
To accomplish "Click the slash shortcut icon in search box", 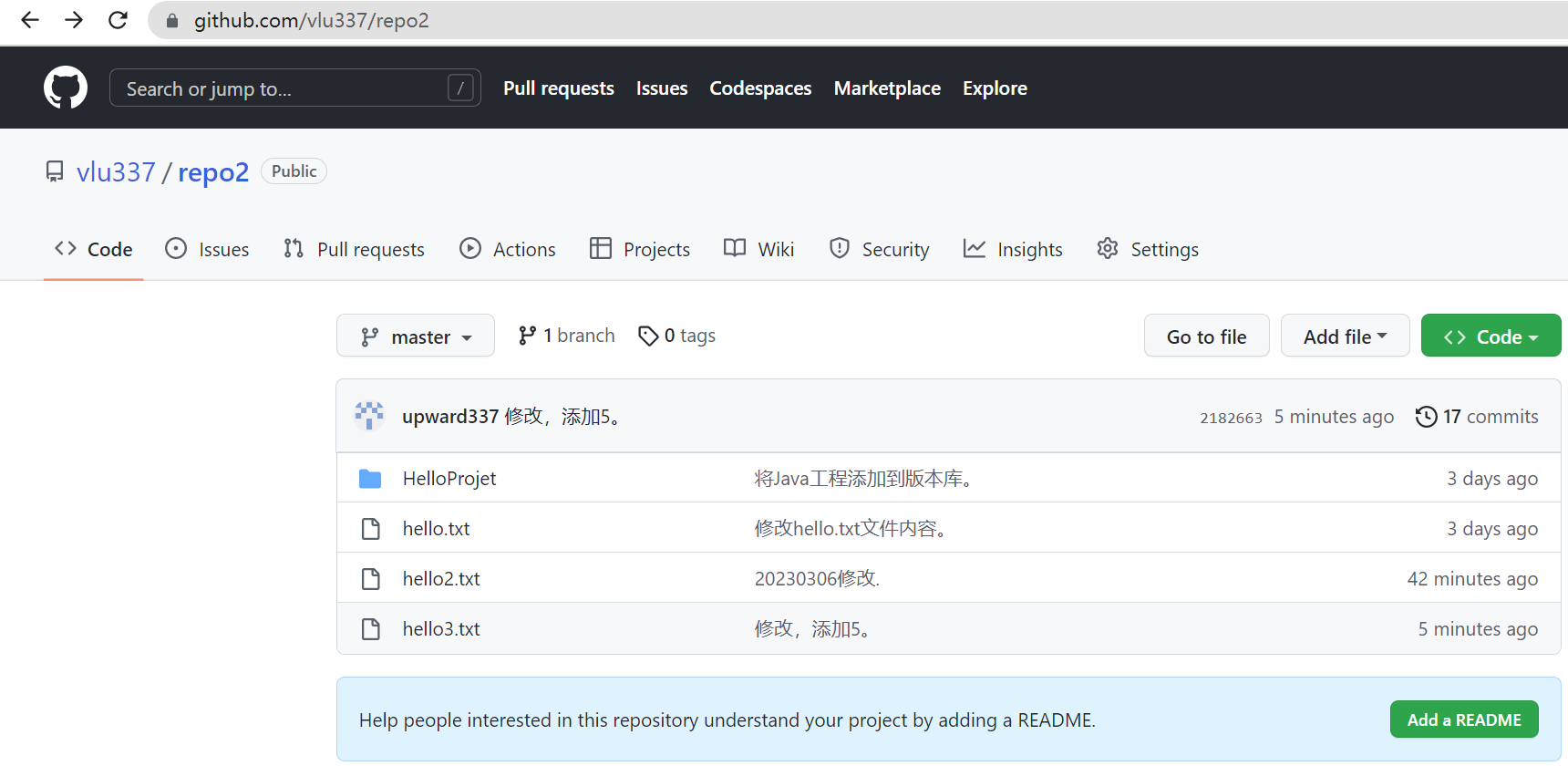I will pos(460,88).
